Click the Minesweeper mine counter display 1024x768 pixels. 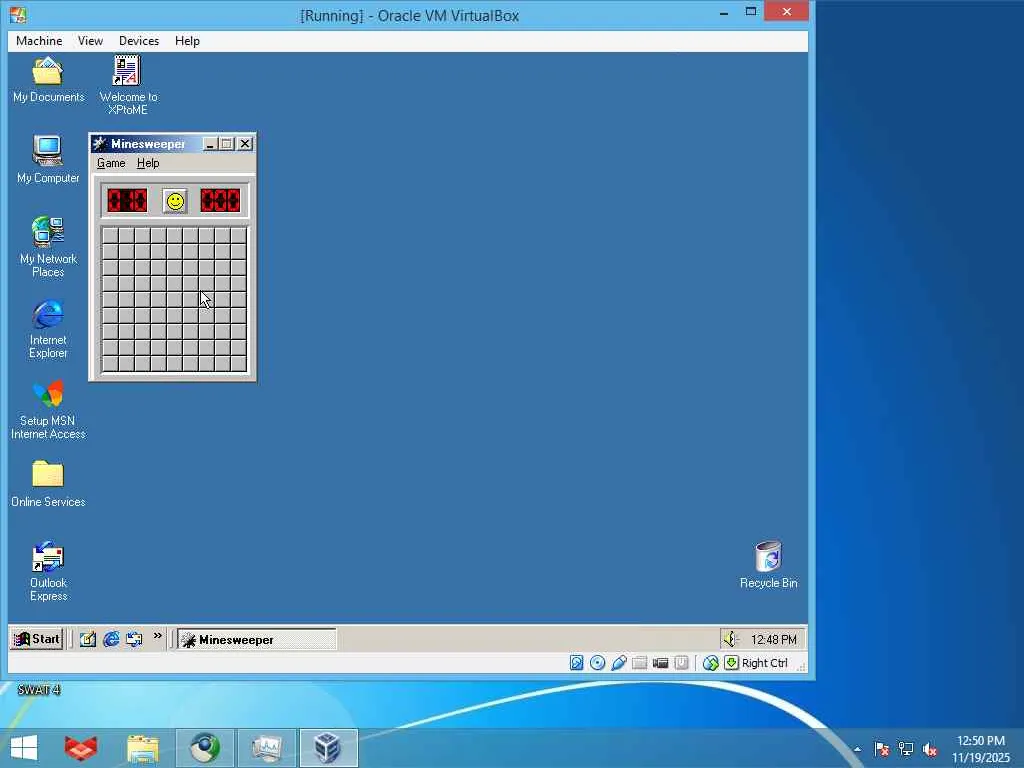click(x=127, y=200)
